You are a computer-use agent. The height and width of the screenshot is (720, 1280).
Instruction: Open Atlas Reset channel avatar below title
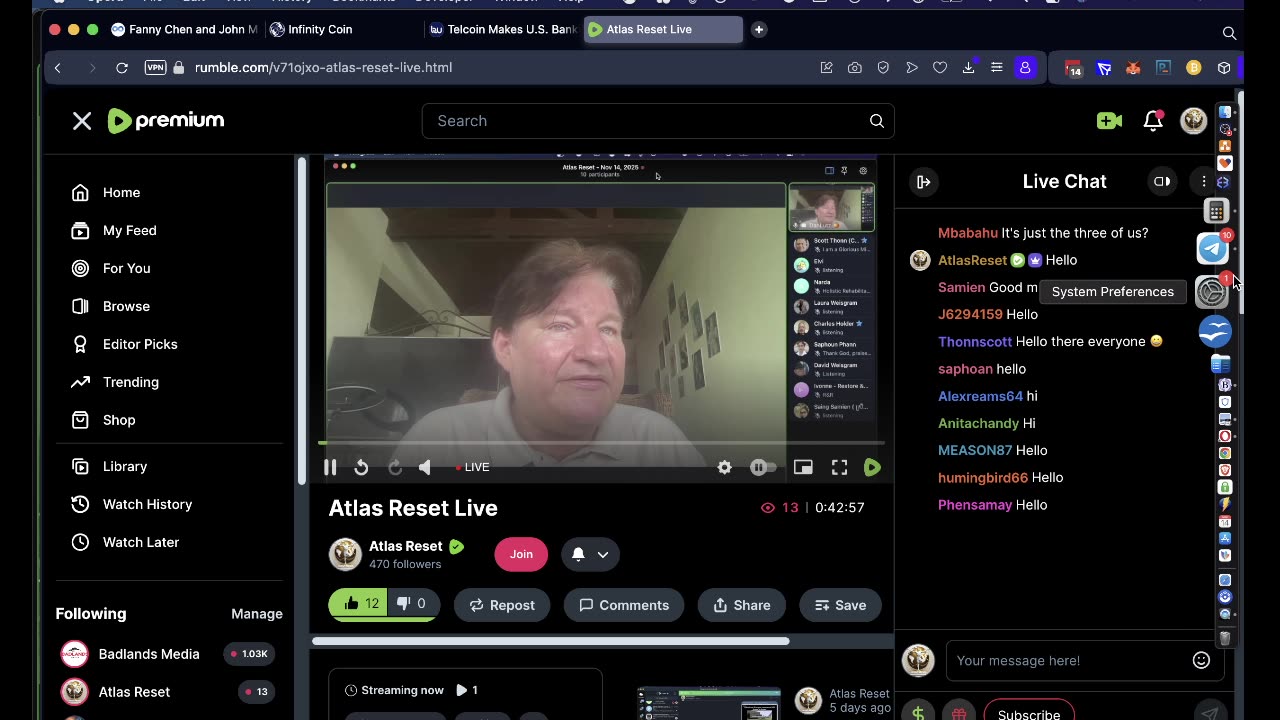point(345,554)
